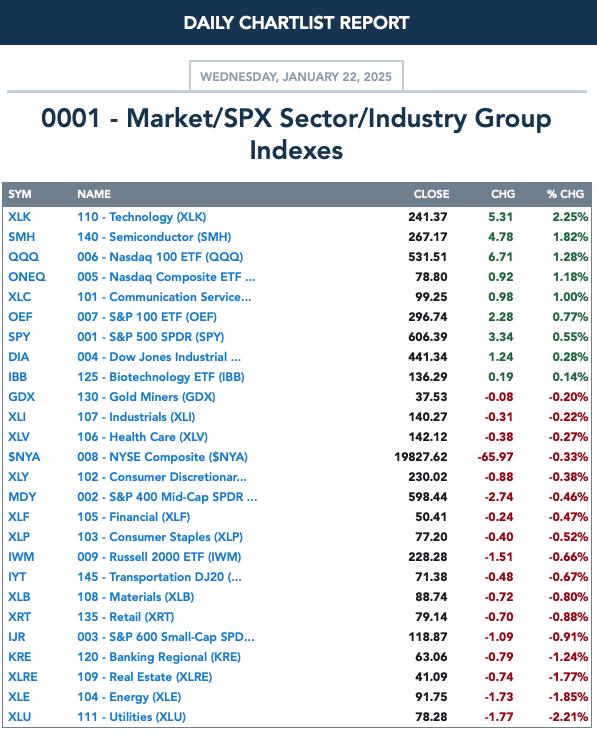Click the % CHG column header
This screenshot has height=734, width=597.
pos(565,194)
